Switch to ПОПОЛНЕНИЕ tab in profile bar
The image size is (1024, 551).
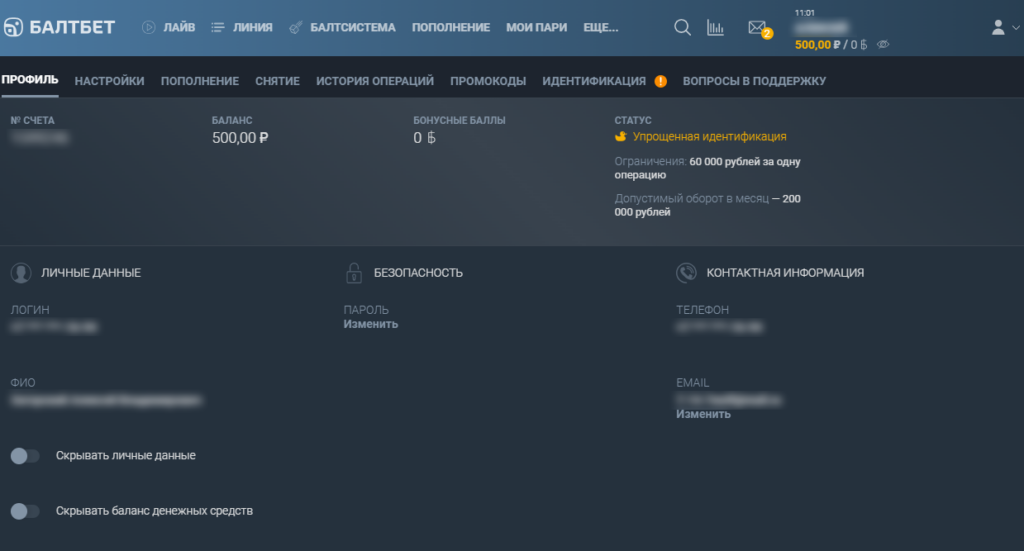click(x=200, y=81)
